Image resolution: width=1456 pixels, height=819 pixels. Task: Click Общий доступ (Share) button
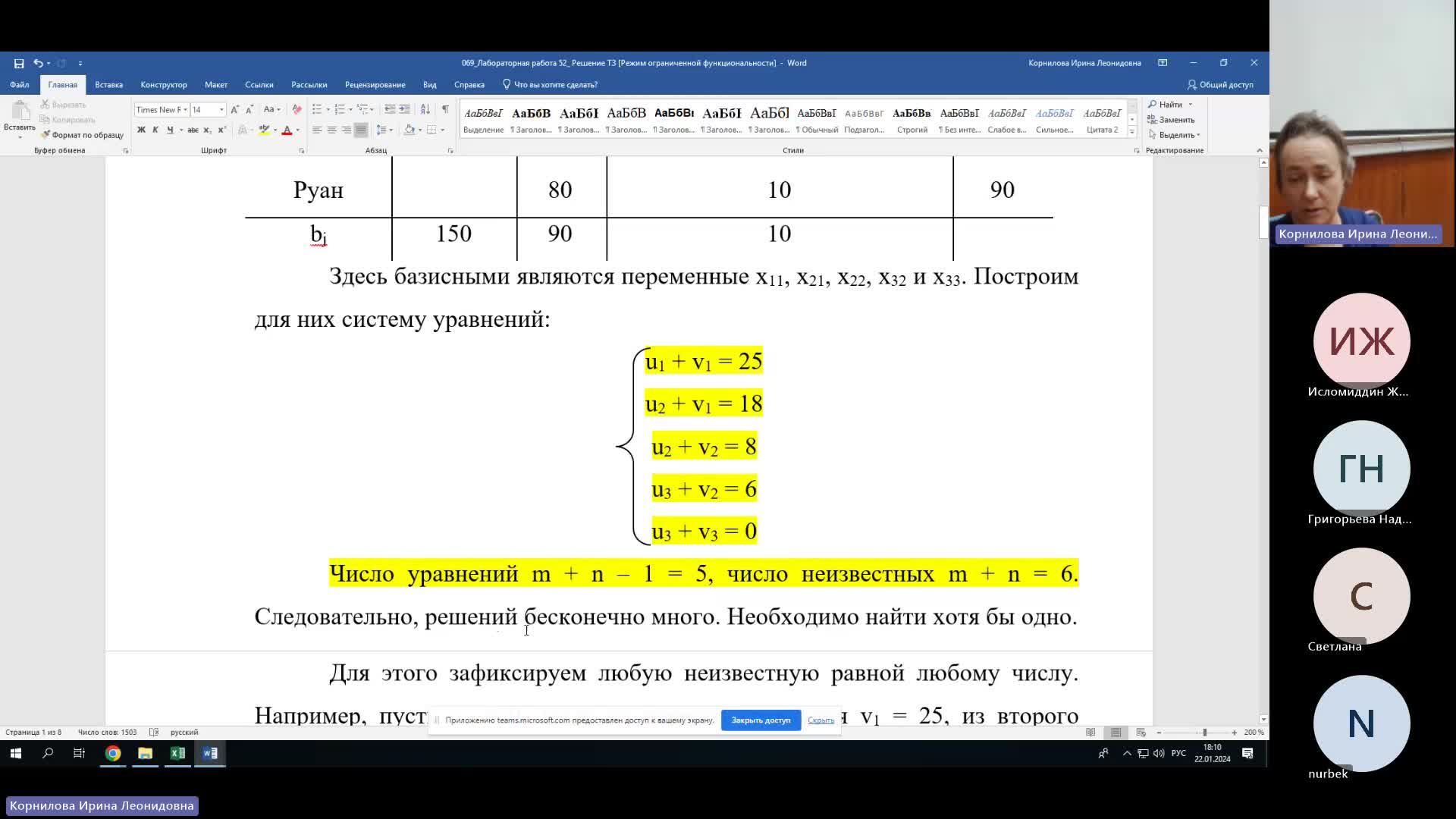click(1221, 85)
